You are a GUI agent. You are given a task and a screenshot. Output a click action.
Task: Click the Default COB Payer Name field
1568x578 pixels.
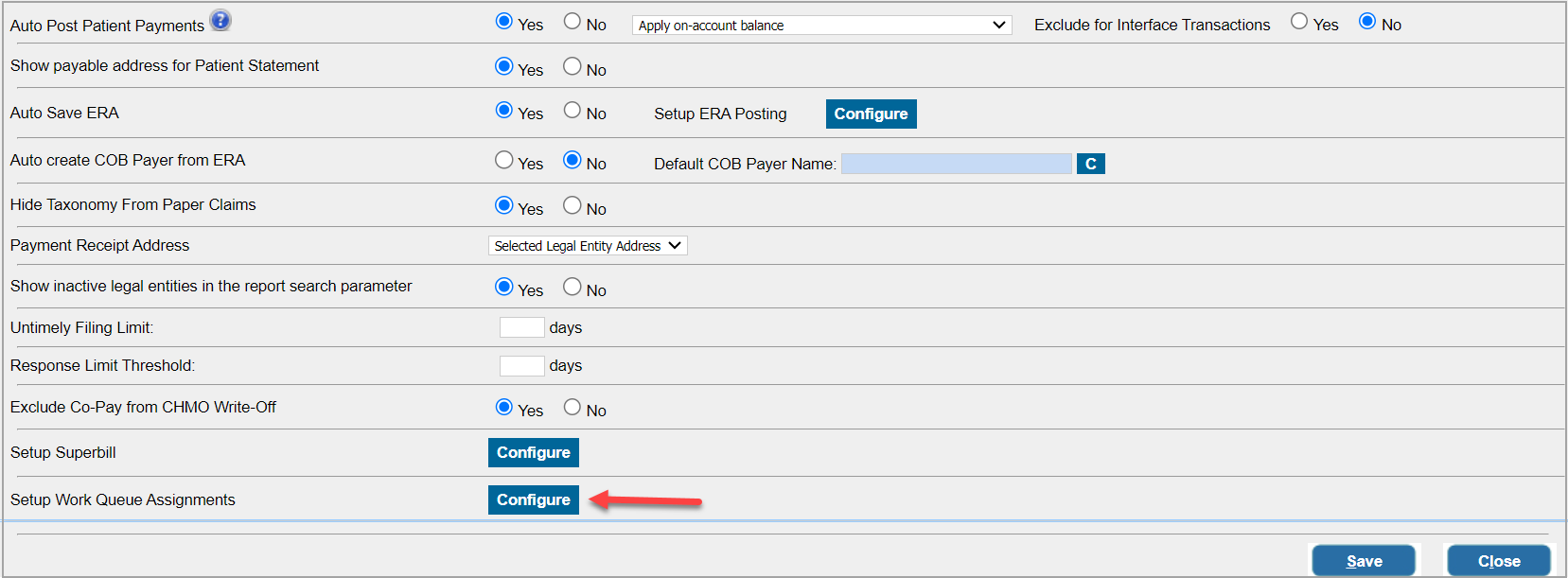coord(956,164)
